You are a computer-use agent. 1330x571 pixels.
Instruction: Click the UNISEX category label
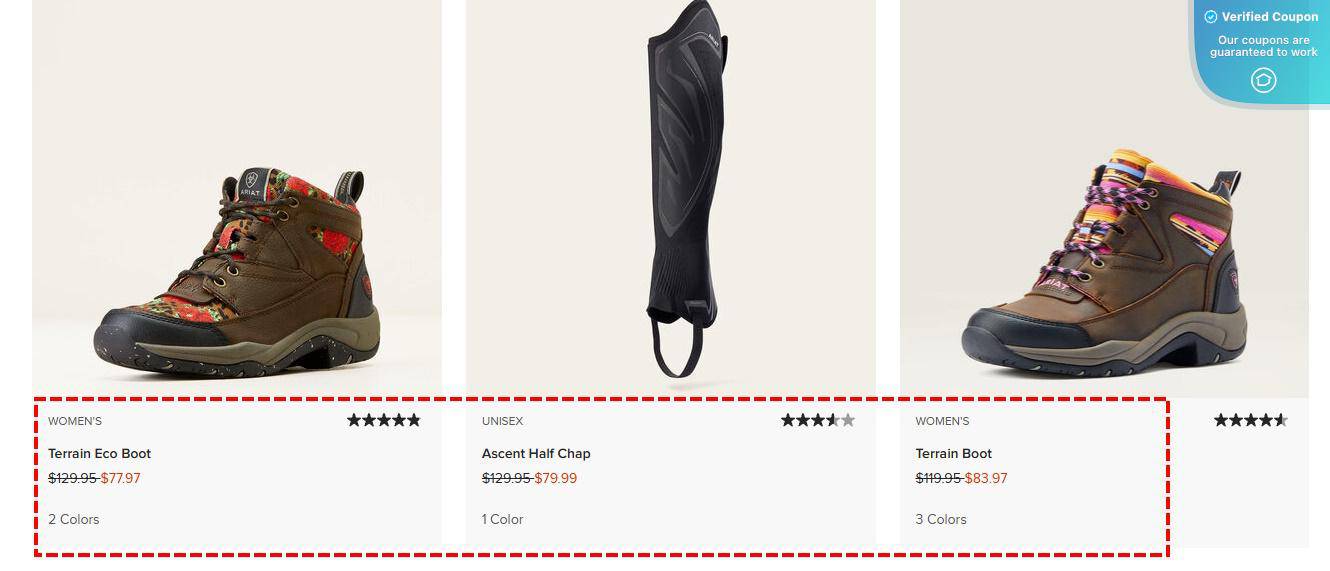coord(503,421)
